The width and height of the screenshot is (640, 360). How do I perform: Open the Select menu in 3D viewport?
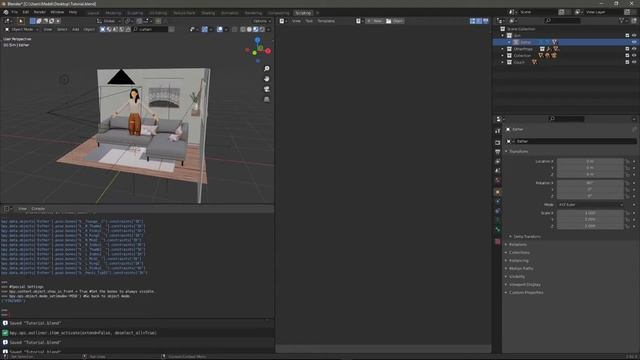(x=62, y=29)
